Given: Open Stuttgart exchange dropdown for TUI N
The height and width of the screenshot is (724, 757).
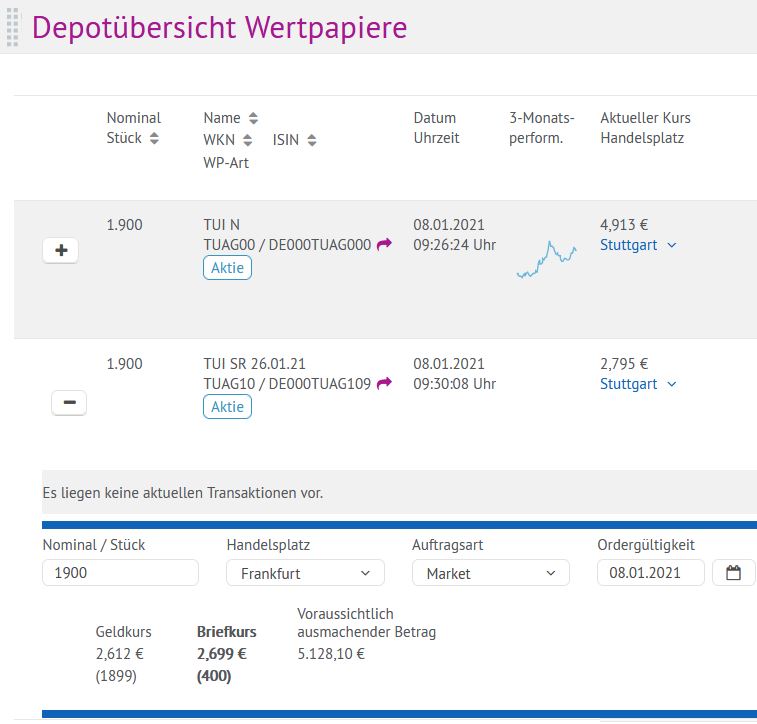Looking at the screenshot, I should [x=639, y=245].
